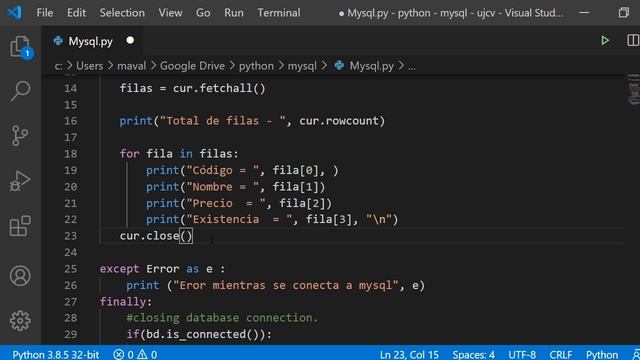Click 'except Error as e :' line
The image size is (640, 360).
pos(162,269)
